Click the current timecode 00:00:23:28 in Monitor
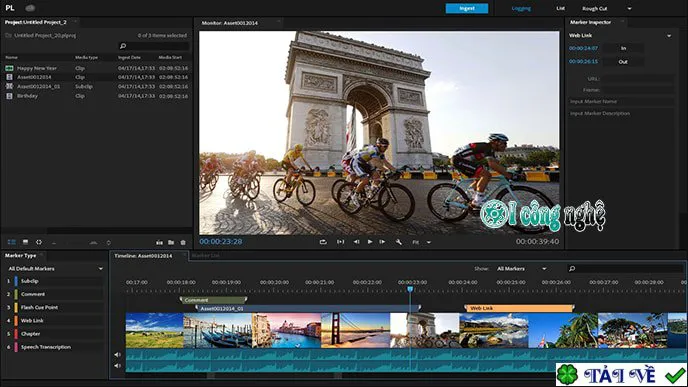The image size is (688, 387). [x=221, y=241]
